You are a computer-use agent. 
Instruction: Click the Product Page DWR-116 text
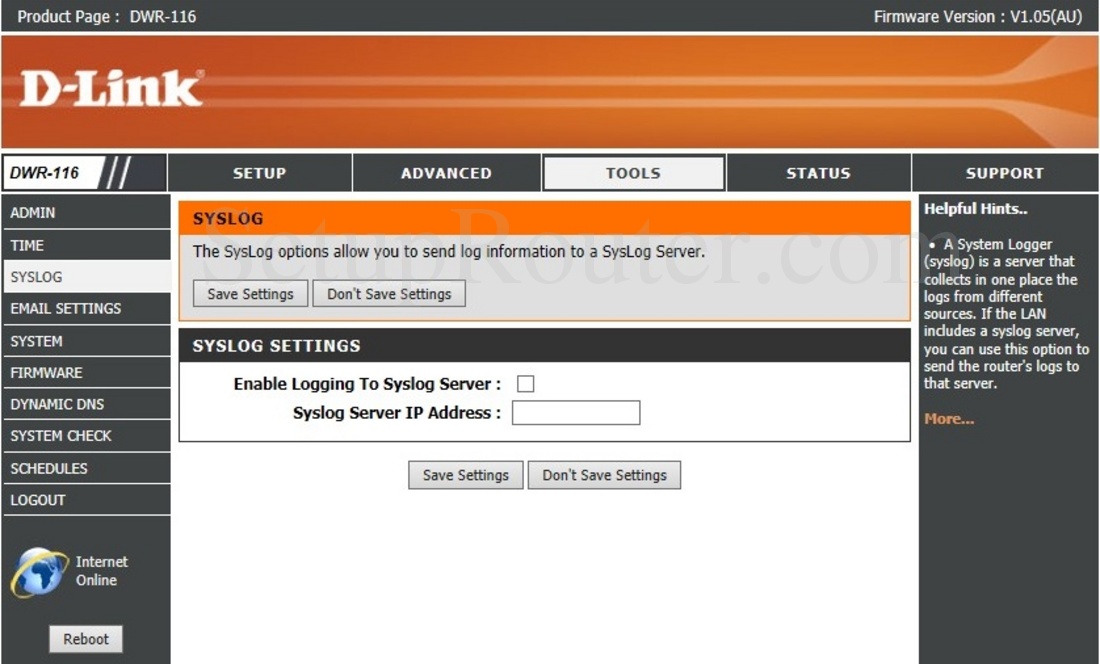click(x=107, y=17)
